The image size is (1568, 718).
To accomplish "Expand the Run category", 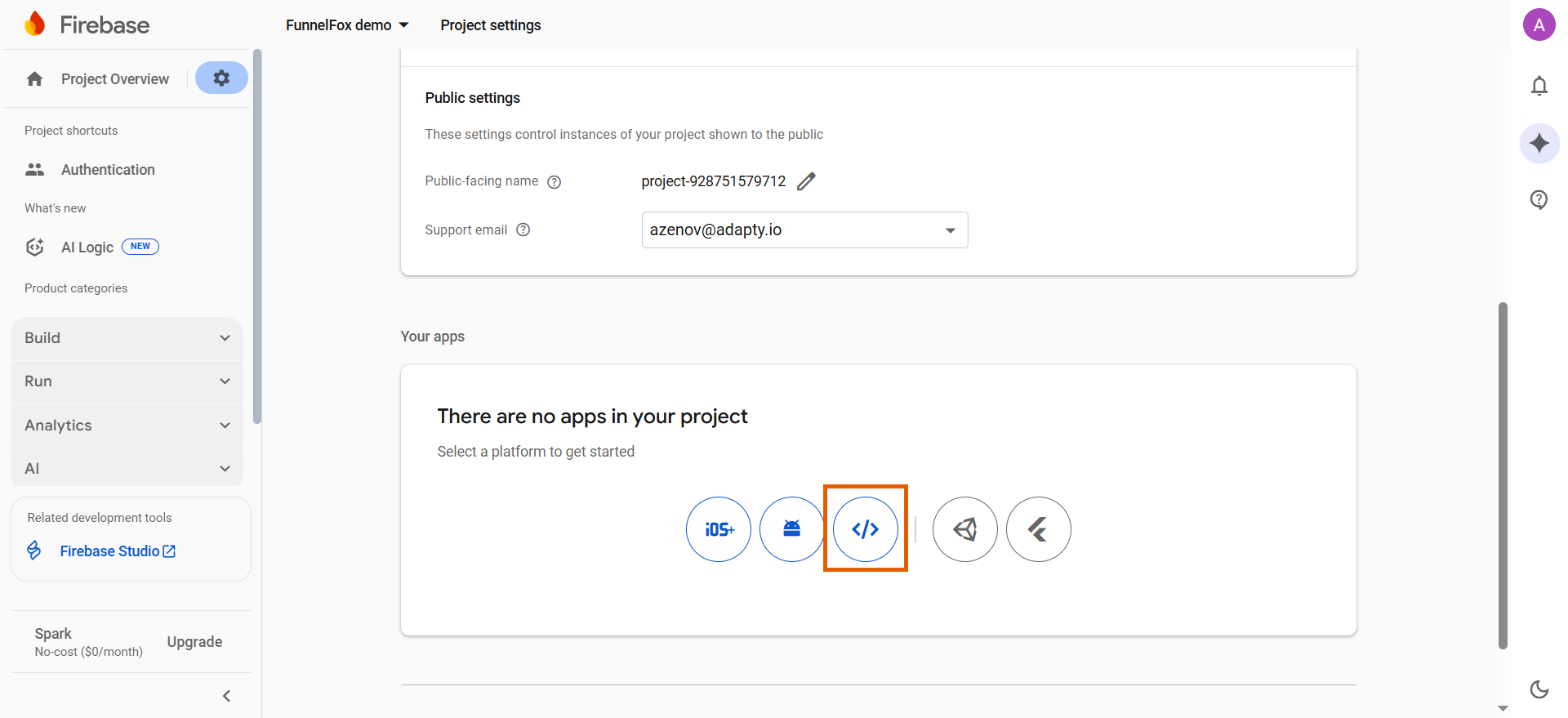I will tap(127, 381).
